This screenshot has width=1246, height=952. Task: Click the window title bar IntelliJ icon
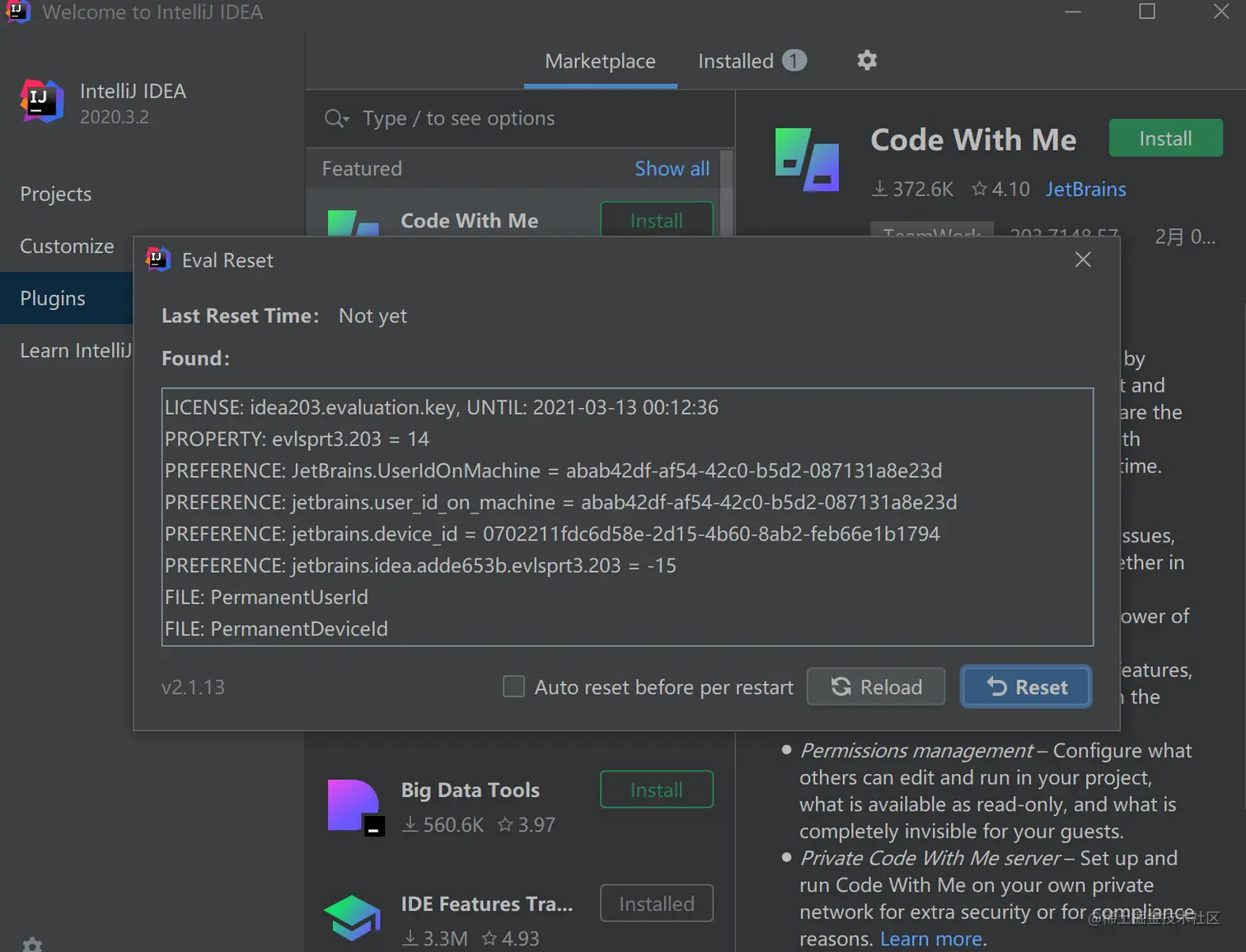coord(18,11)
